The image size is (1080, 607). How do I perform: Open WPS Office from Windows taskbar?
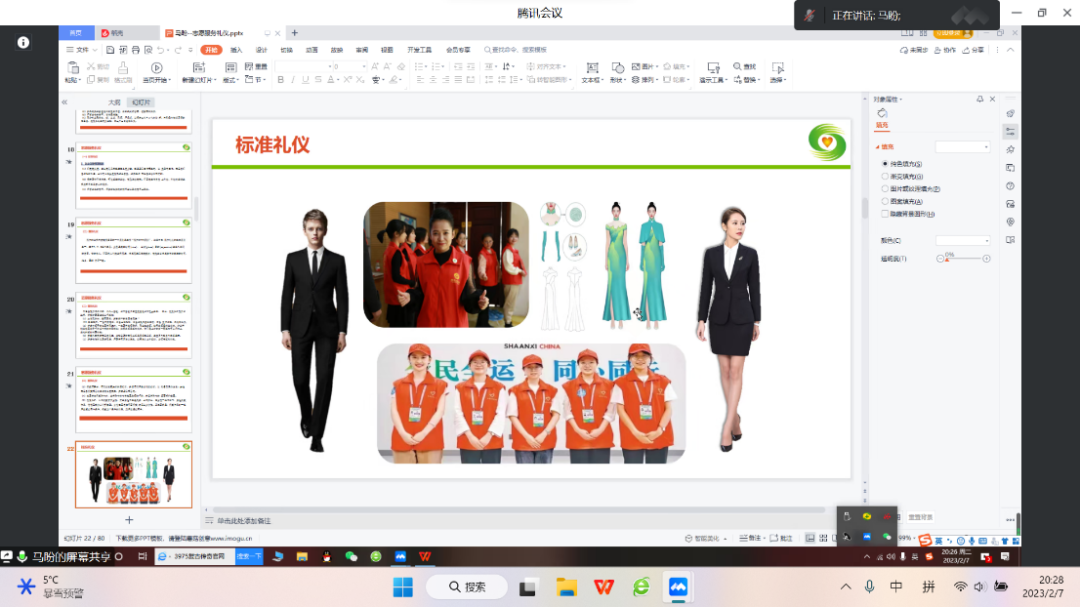tap(604, 586)
